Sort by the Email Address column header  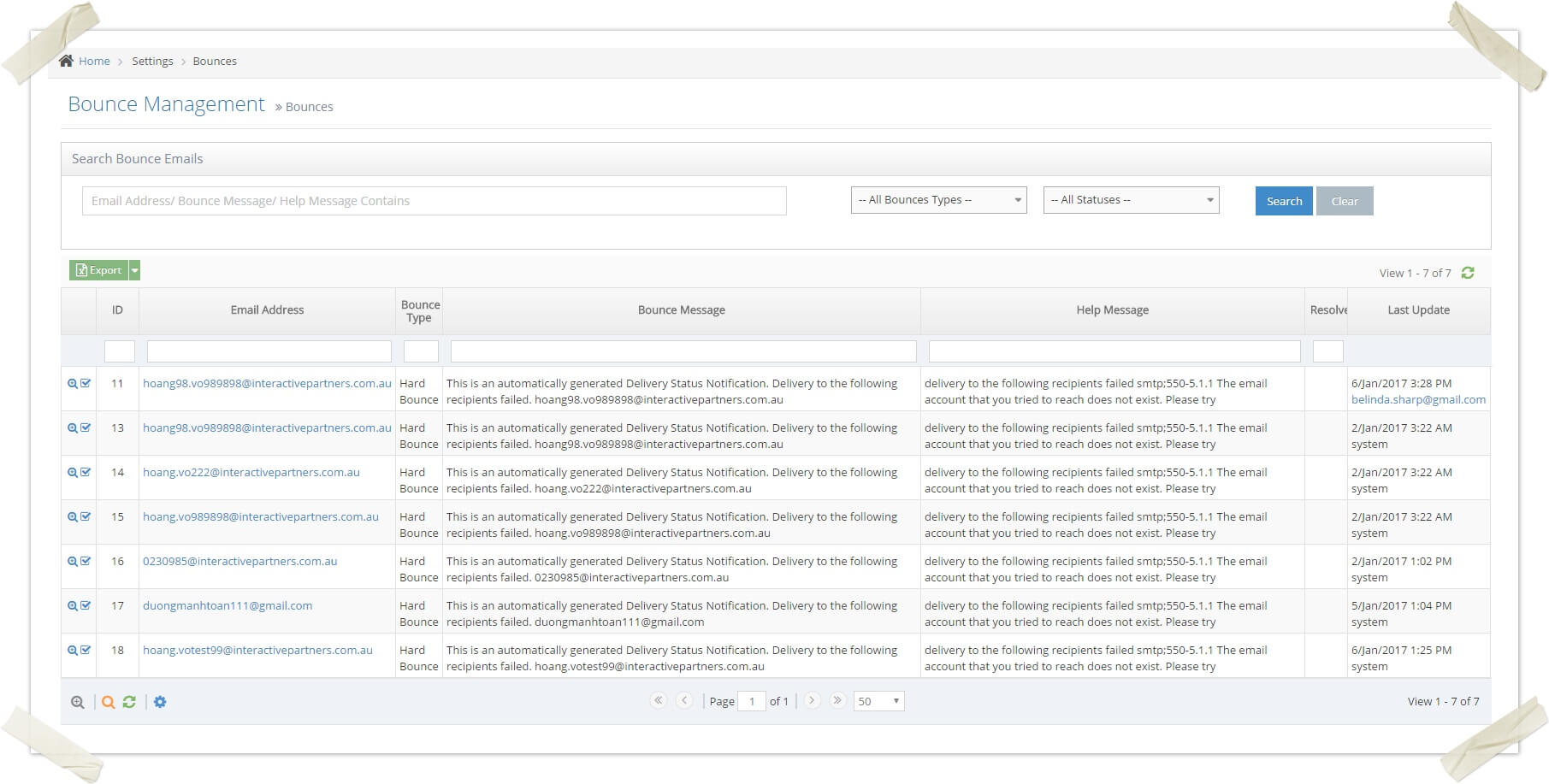click(x=267, y=310)
